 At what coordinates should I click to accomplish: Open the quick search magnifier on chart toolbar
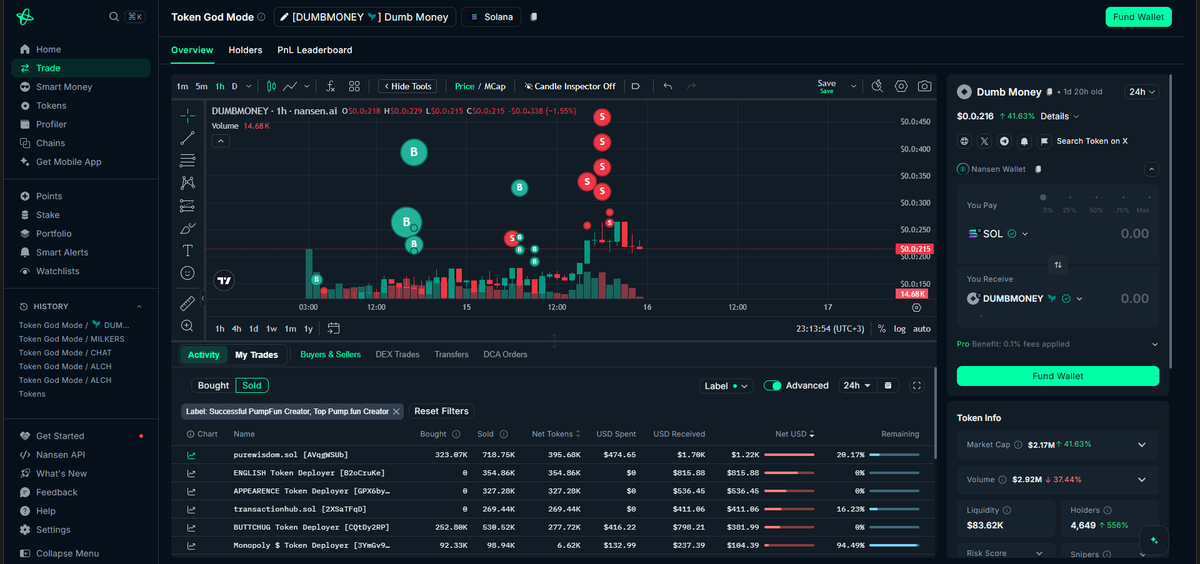tap(877, 86)
